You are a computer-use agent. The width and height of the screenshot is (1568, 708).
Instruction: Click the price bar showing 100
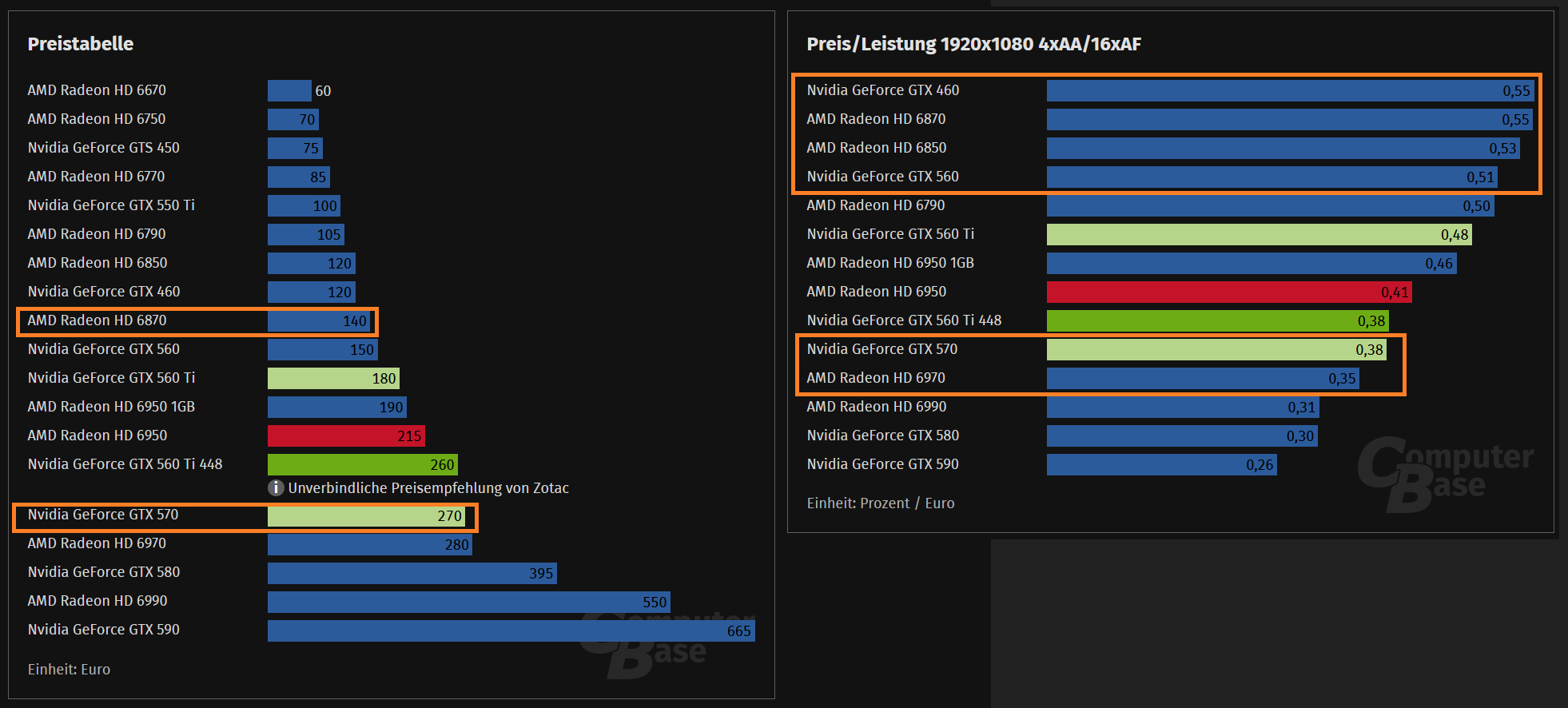click(304, 205)
